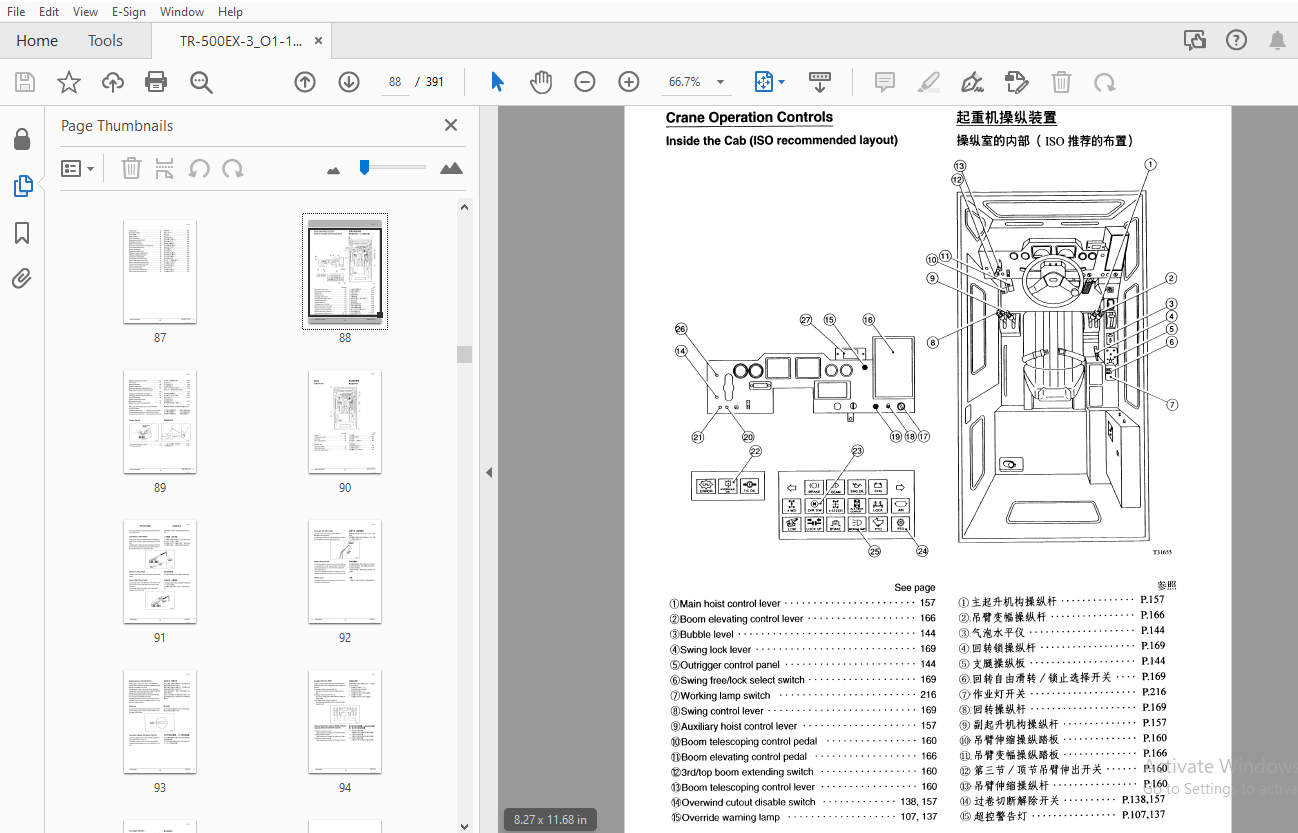Open the Bookmarks panel in sidebar

pos(22,233)
